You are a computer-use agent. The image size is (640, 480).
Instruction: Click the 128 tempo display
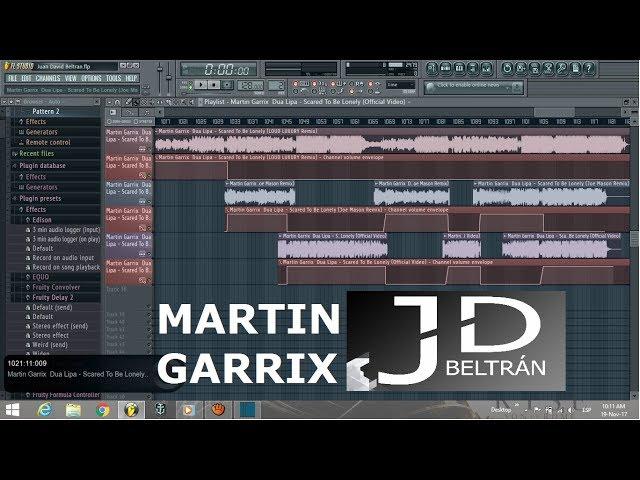point(251,85)
